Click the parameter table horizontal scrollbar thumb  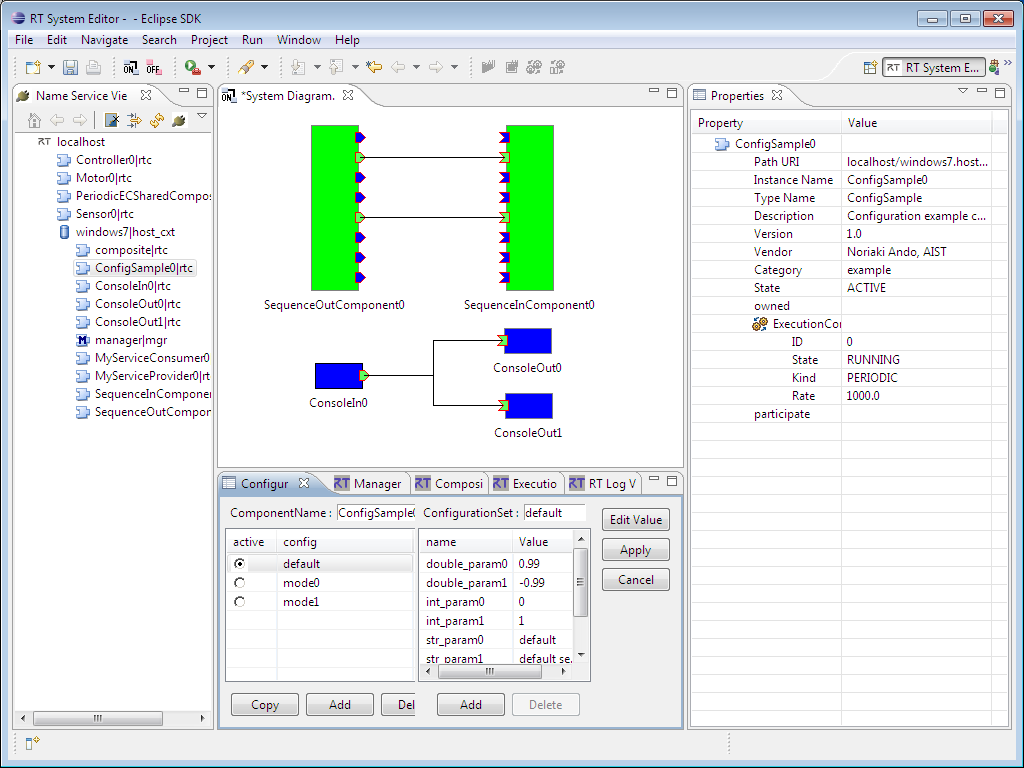(490, 671)
